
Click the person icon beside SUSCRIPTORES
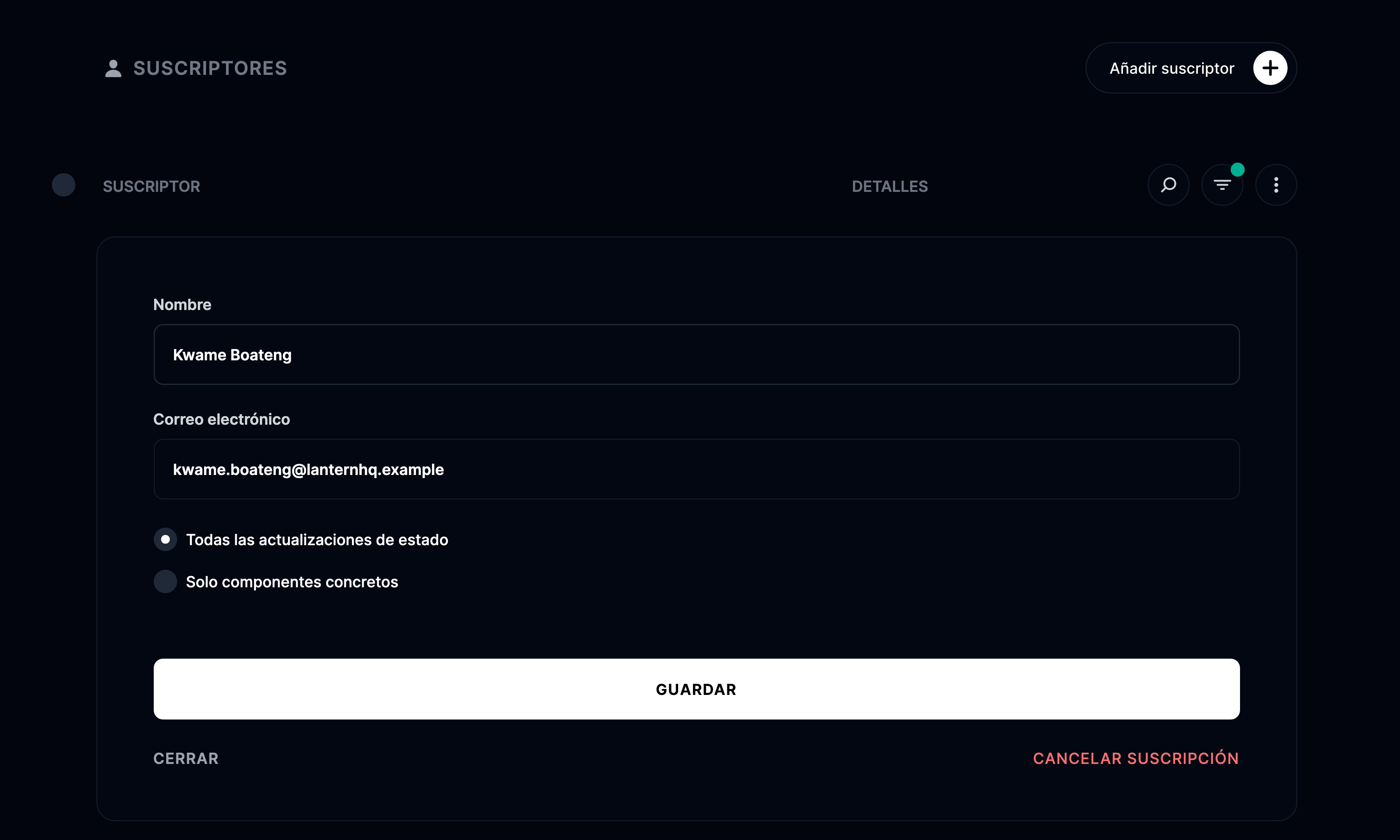[x=113, y=69]
